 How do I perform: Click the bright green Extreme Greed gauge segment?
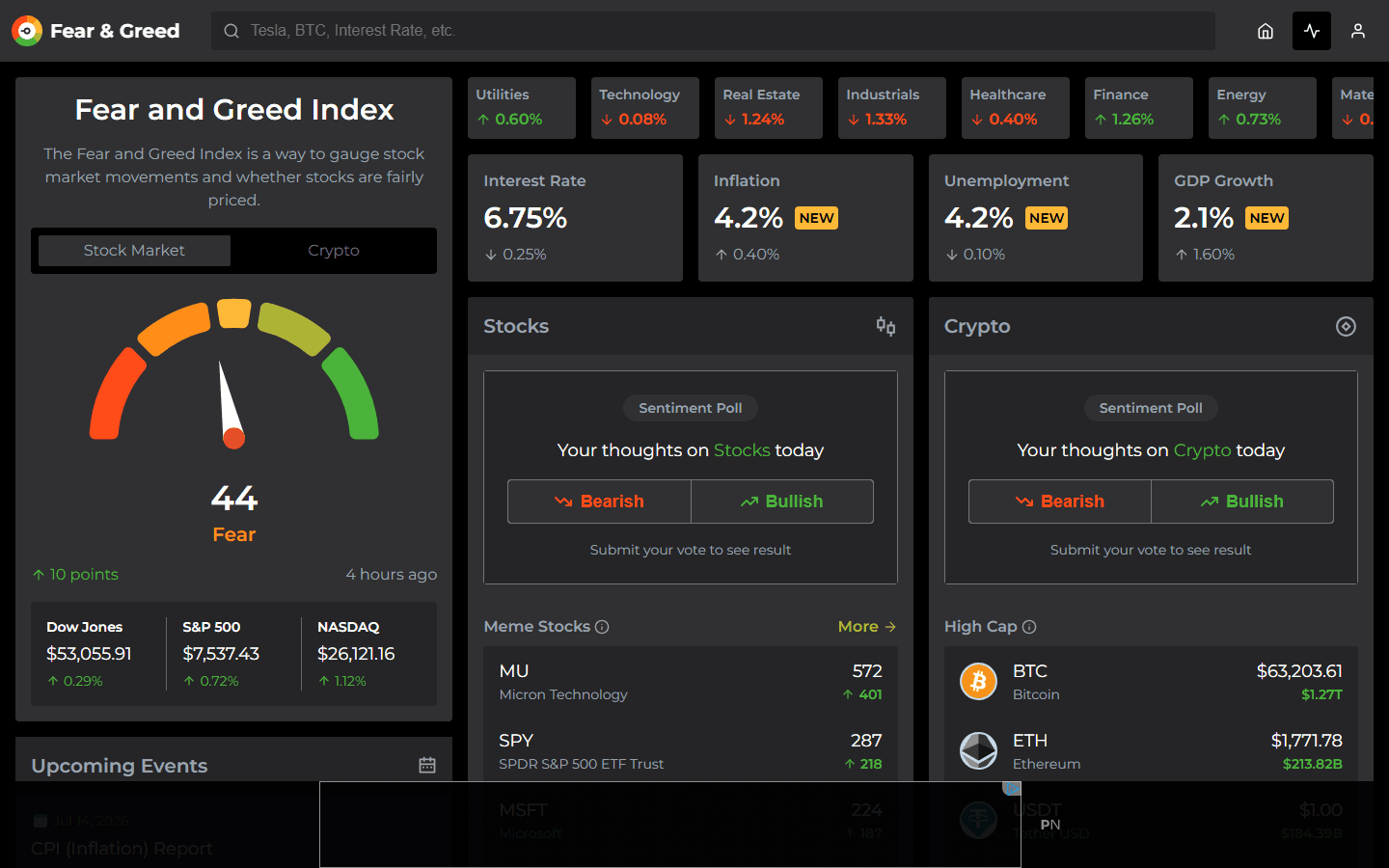353,397
